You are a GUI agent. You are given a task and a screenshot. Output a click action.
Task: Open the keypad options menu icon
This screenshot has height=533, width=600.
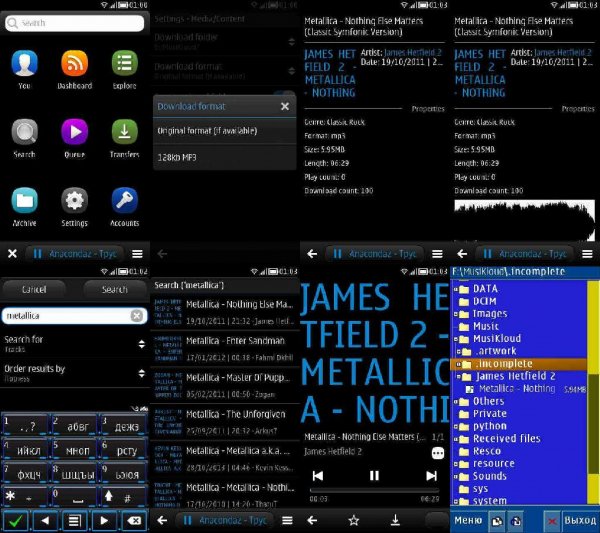(x=74, y=521)
